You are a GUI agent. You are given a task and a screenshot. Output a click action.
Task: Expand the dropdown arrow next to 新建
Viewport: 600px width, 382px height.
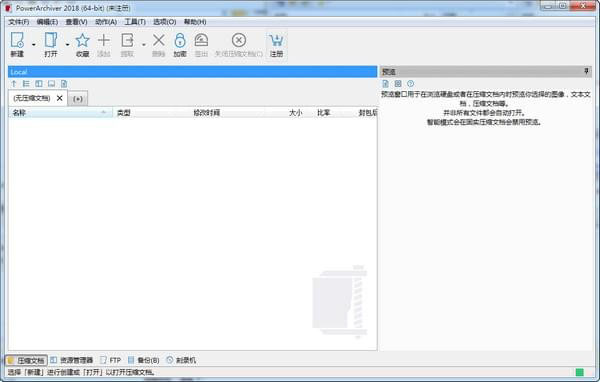click(34, 45)
